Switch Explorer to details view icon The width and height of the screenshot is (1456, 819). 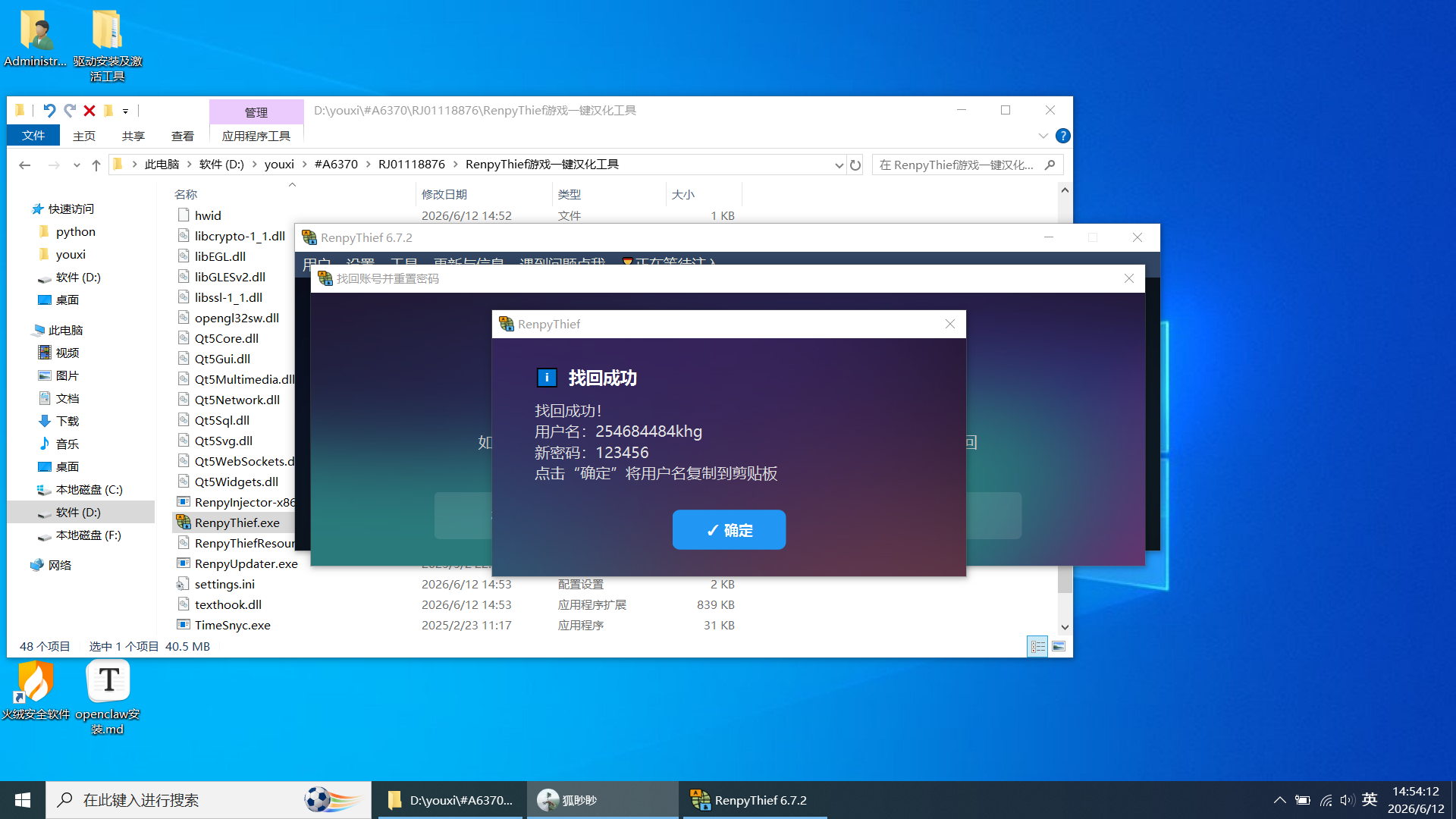(1037, 646)
